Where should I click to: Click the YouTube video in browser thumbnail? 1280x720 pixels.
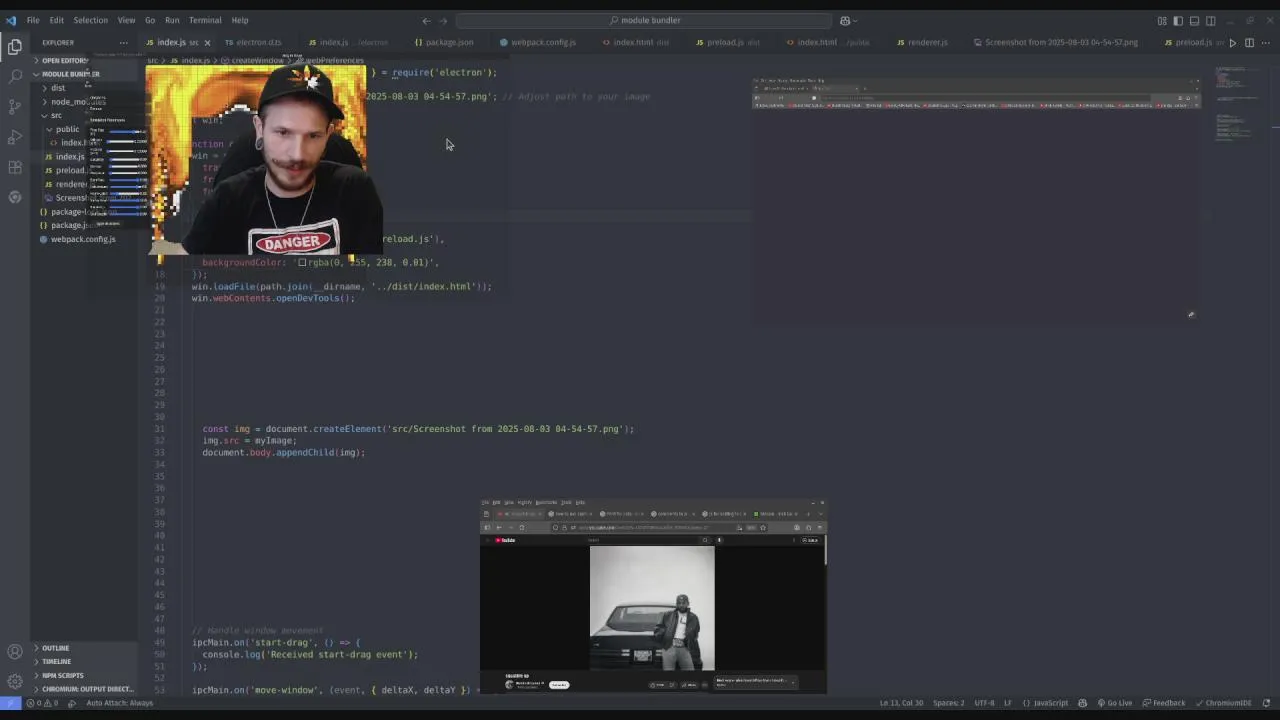652,608
